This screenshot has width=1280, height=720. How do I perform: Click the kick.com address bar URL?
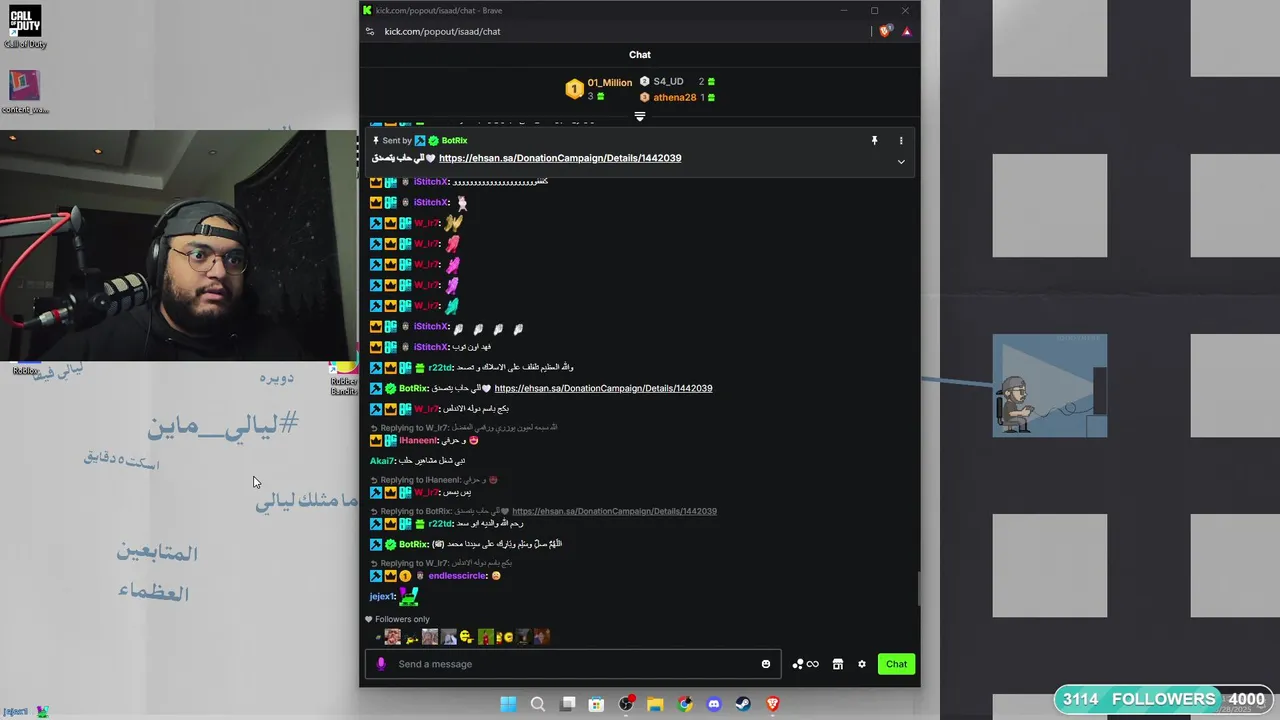(442, 31)
